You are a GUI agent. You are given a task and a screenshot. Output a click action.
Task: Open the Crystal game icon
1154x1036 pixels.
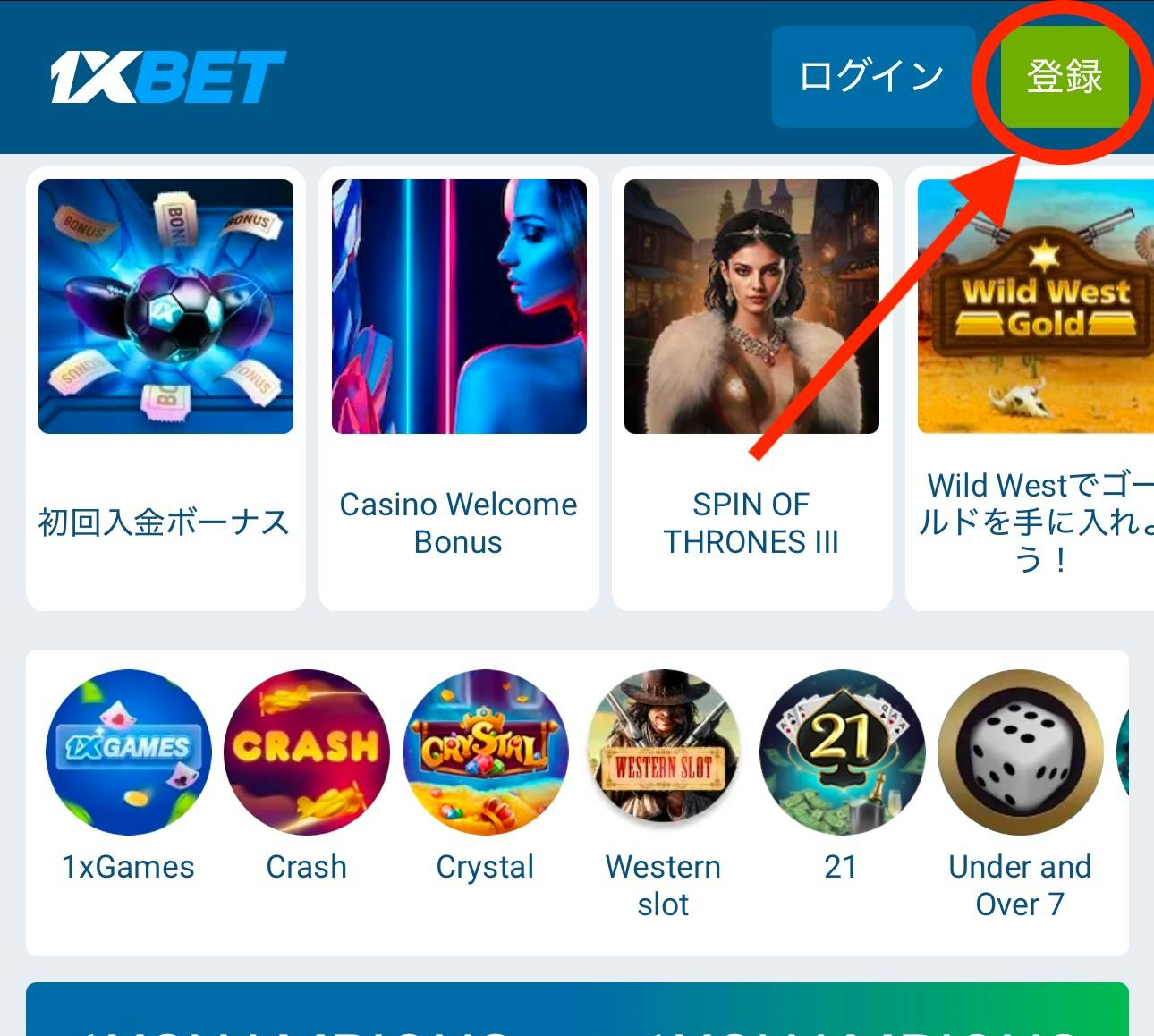(486, 752)
